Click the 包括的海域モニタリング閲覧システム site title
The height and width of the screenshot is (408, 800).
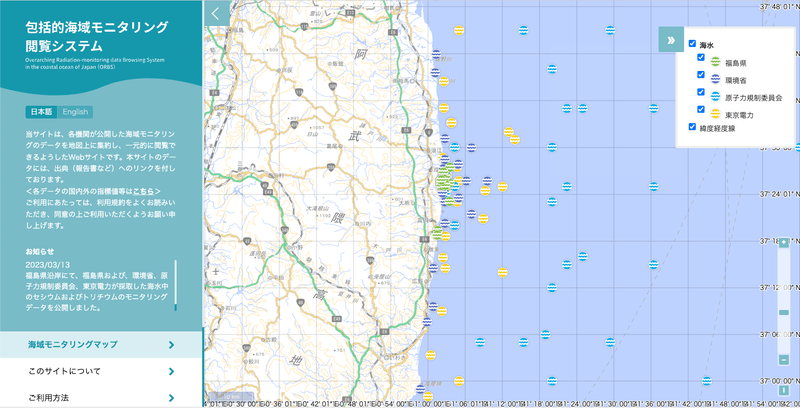point(97,36)
